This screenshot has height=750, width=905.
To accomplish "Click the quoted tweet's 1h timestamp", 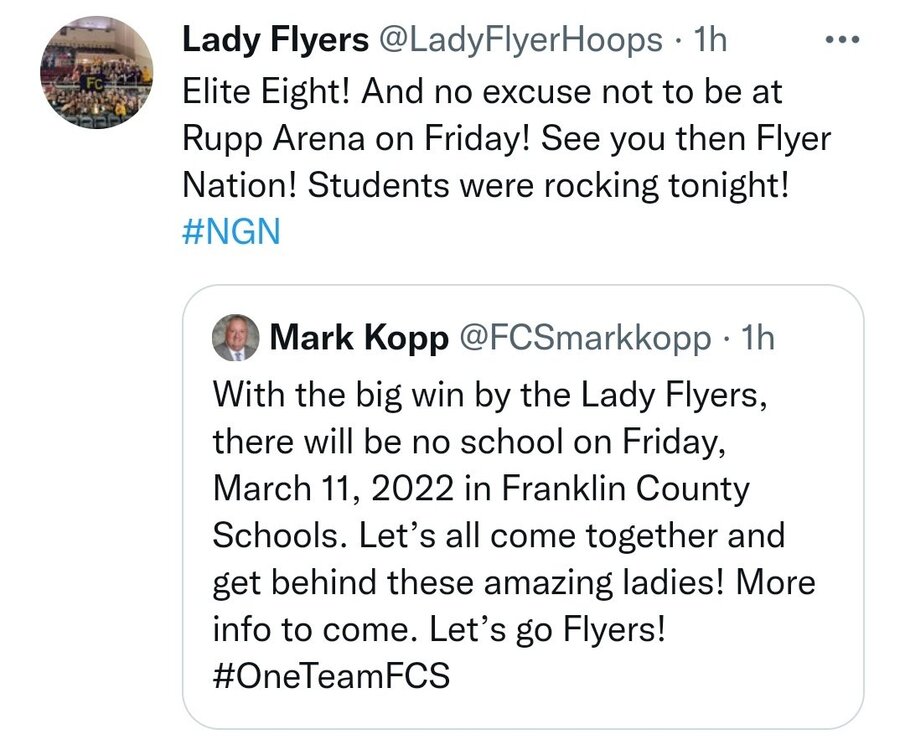I will point(758,338).
